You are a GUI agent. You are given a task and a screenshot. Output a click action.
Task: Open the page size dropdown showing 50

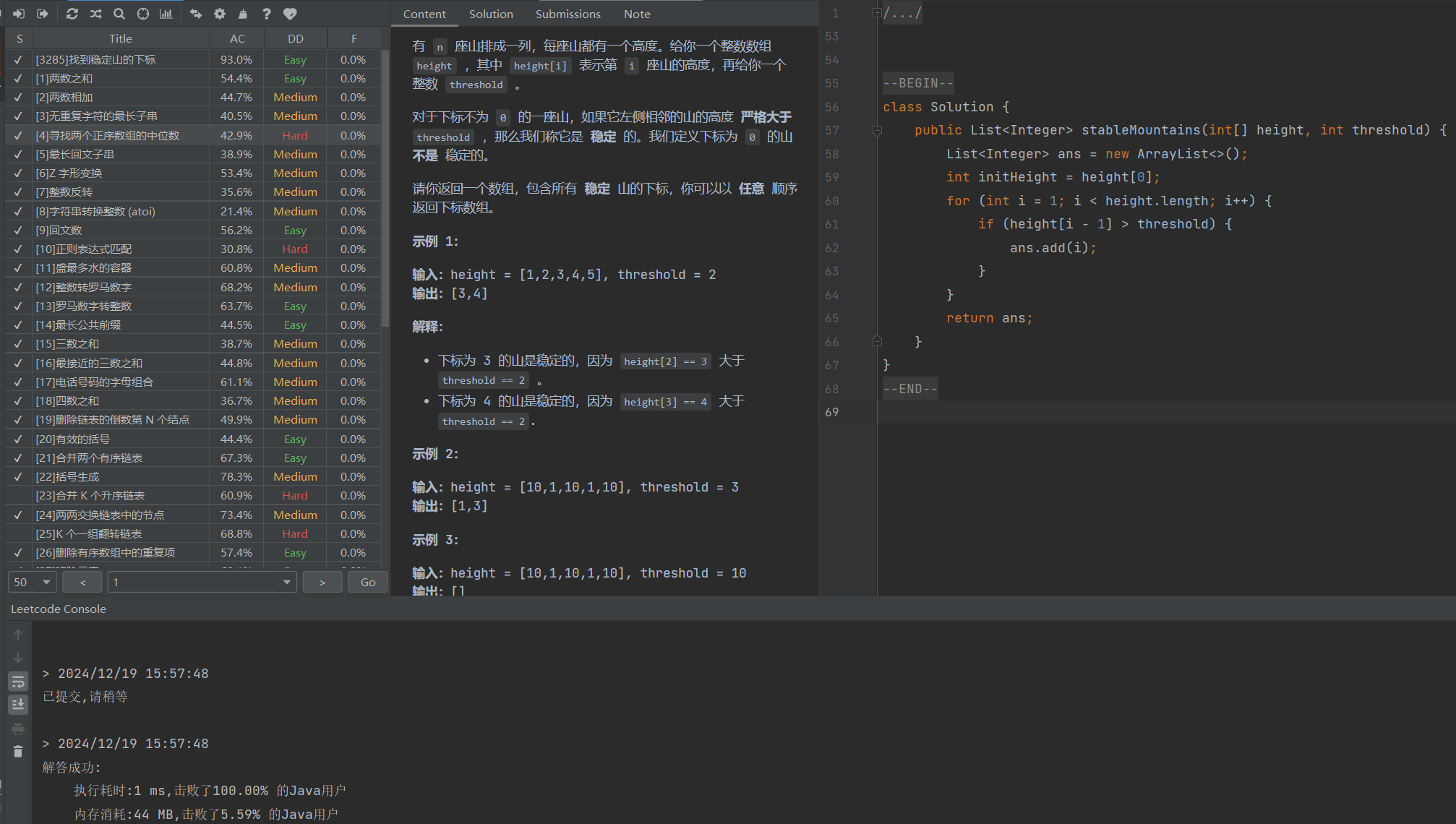33,582
